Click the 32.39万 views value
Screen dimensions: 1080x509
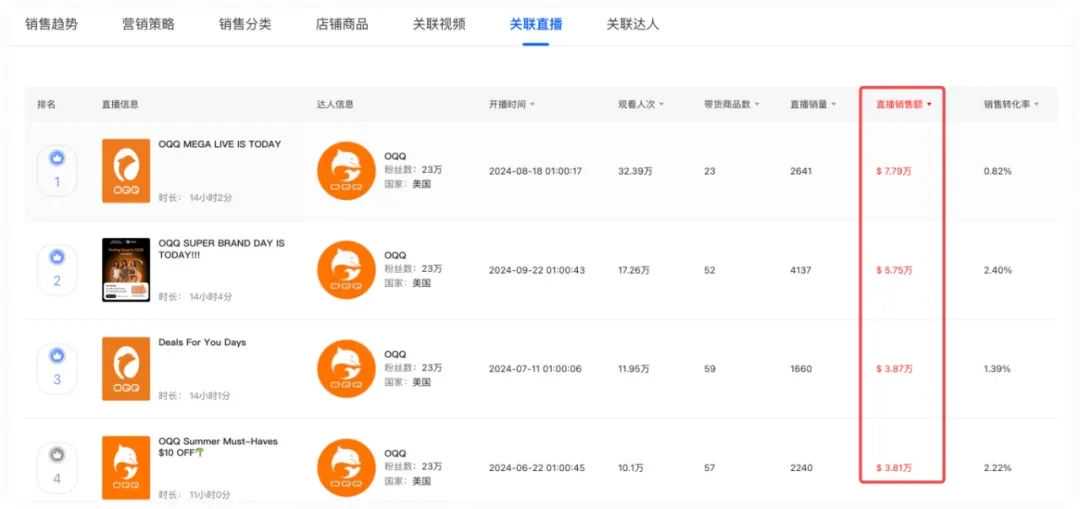click(635, 171)
